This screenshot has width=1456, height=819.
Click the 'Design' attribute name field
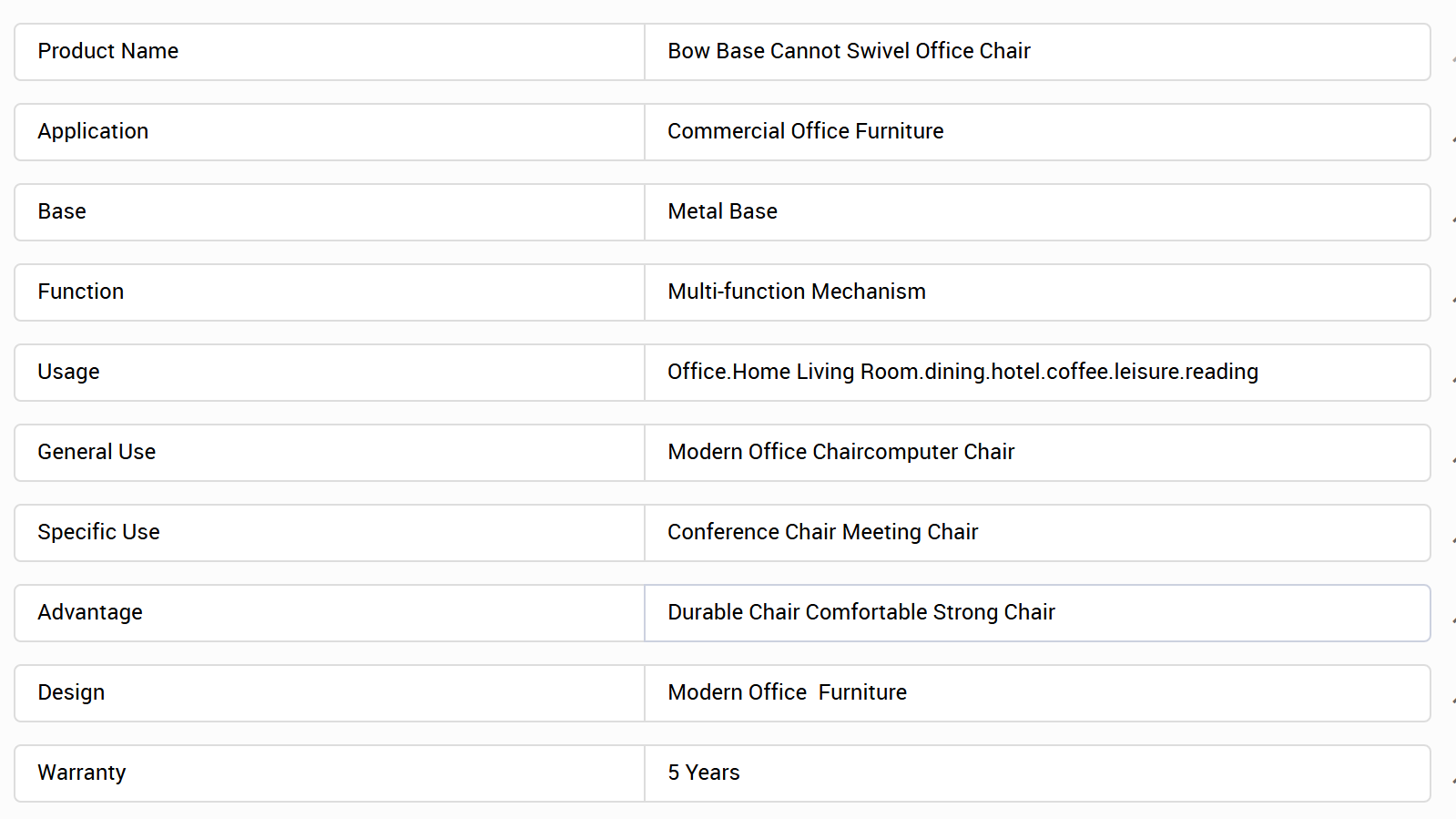(x=330, y=693)
